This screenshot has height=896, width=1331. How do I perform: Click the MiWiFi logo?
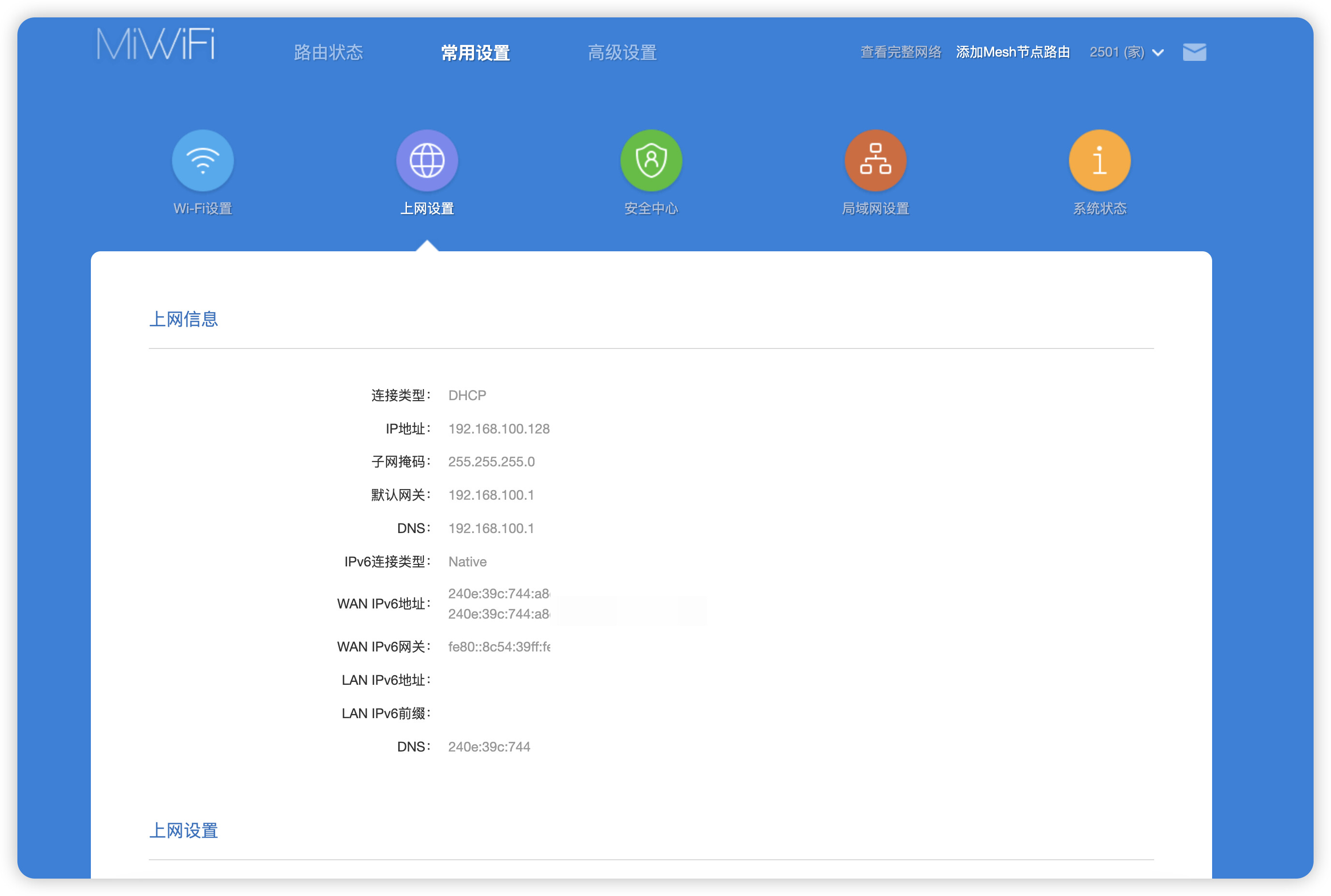156,44
